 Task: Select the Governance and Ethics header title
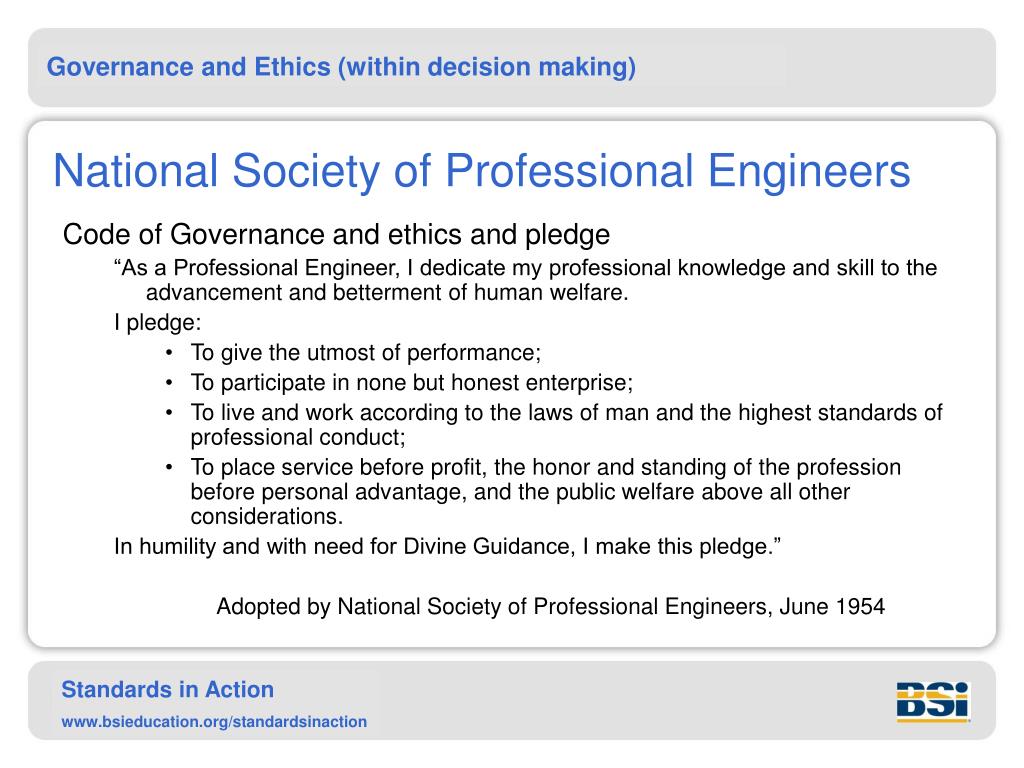pos(342,67)
